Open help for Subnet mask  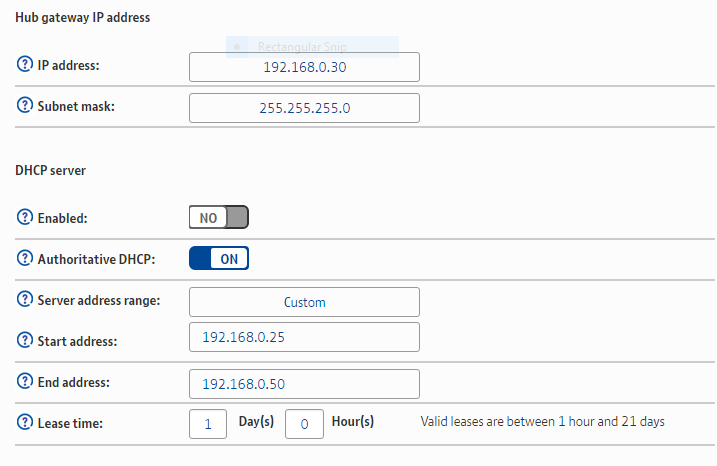[x=25, y=107]
